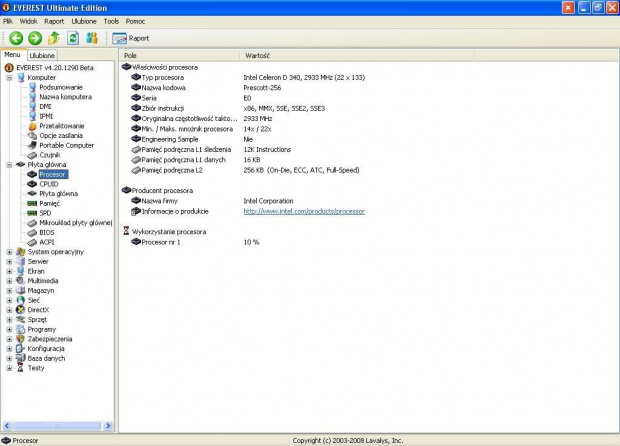Open the Pomoc menu
The image size is (620, 446).
[135, 21]
